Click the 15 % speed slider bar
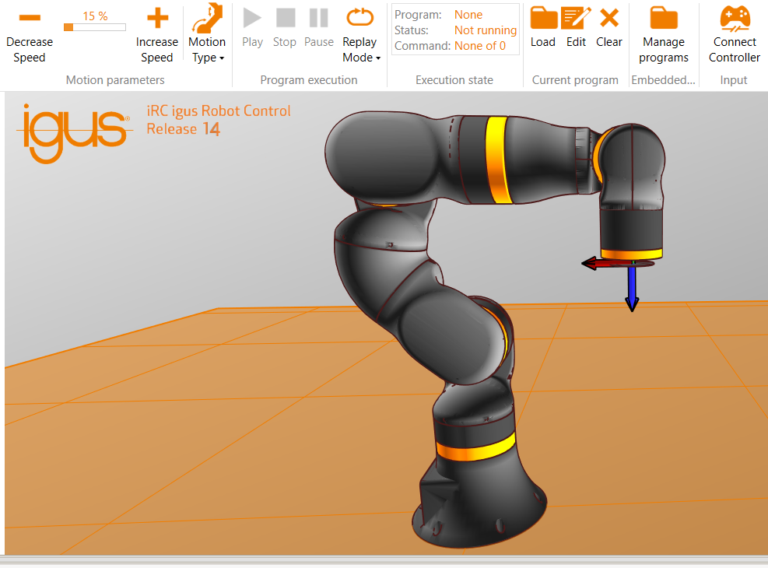 pyautogui.click(x=95, y=27)
